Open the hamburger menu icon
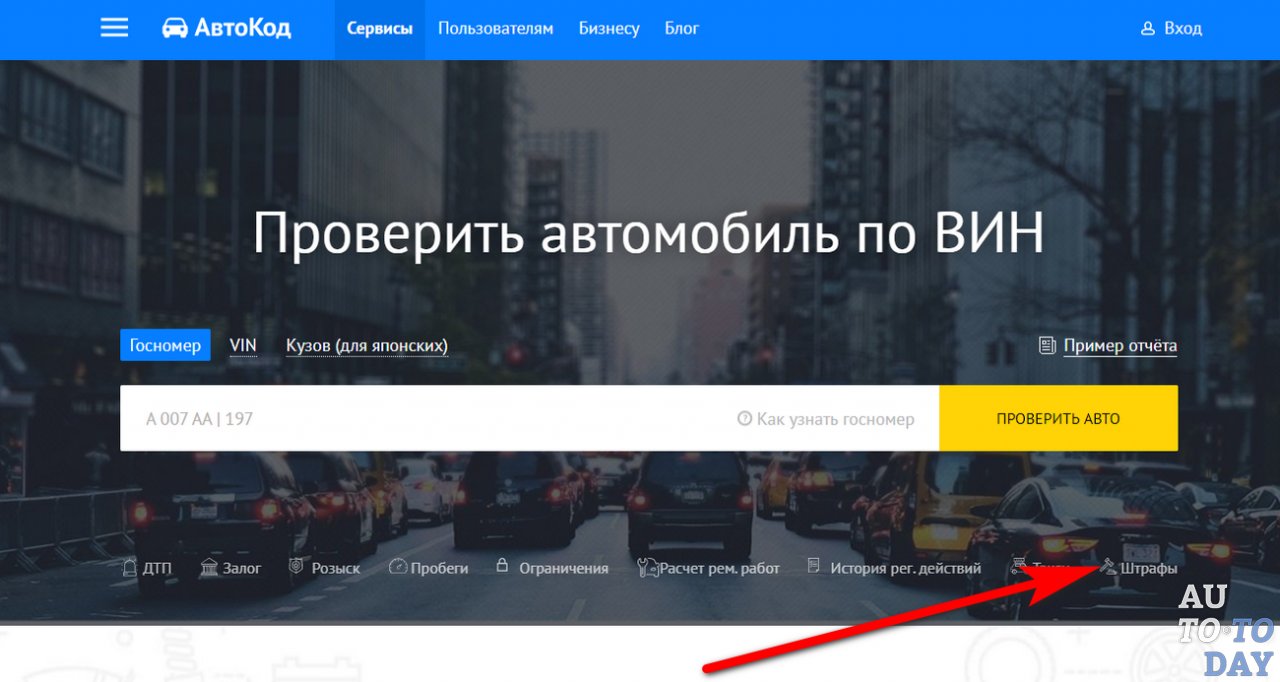 [x=114, y=28]
